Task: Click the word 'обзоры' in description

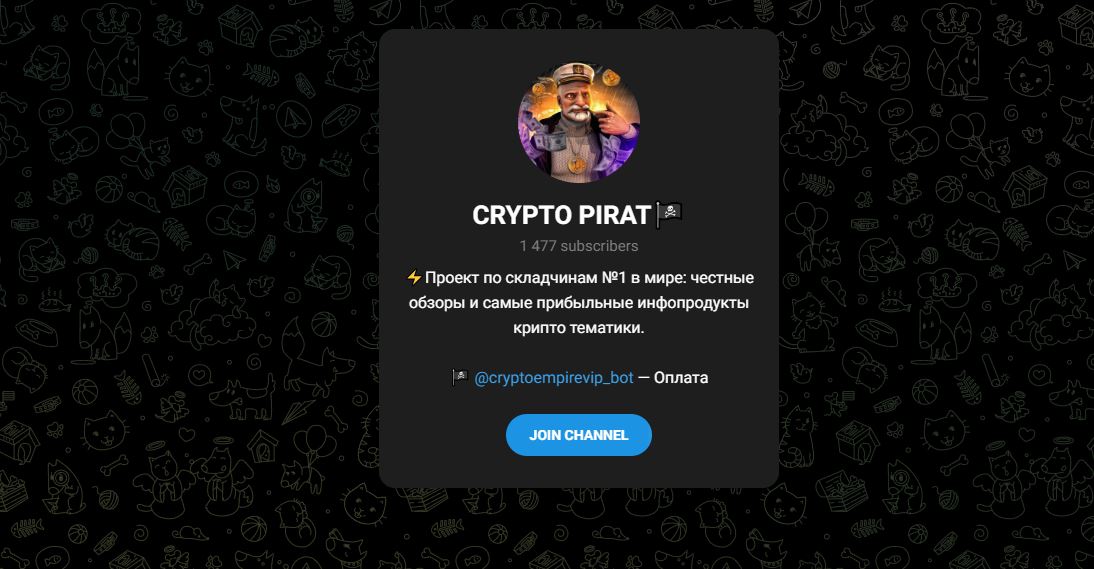Action: [436, 303]
